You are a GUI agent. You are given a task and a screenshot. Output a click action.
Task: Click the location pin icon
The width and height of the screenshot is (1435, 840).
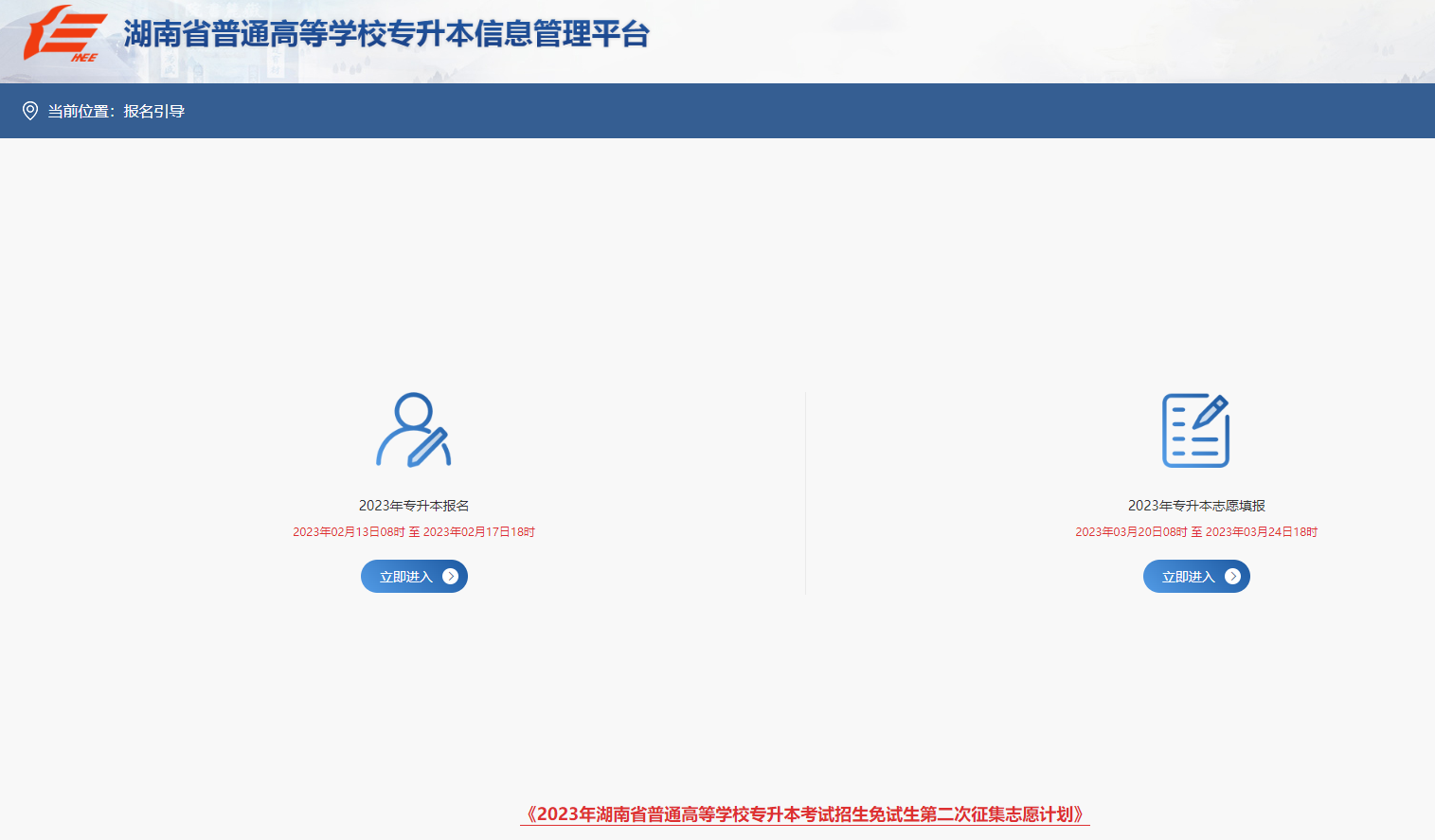[x=30, y=111]
